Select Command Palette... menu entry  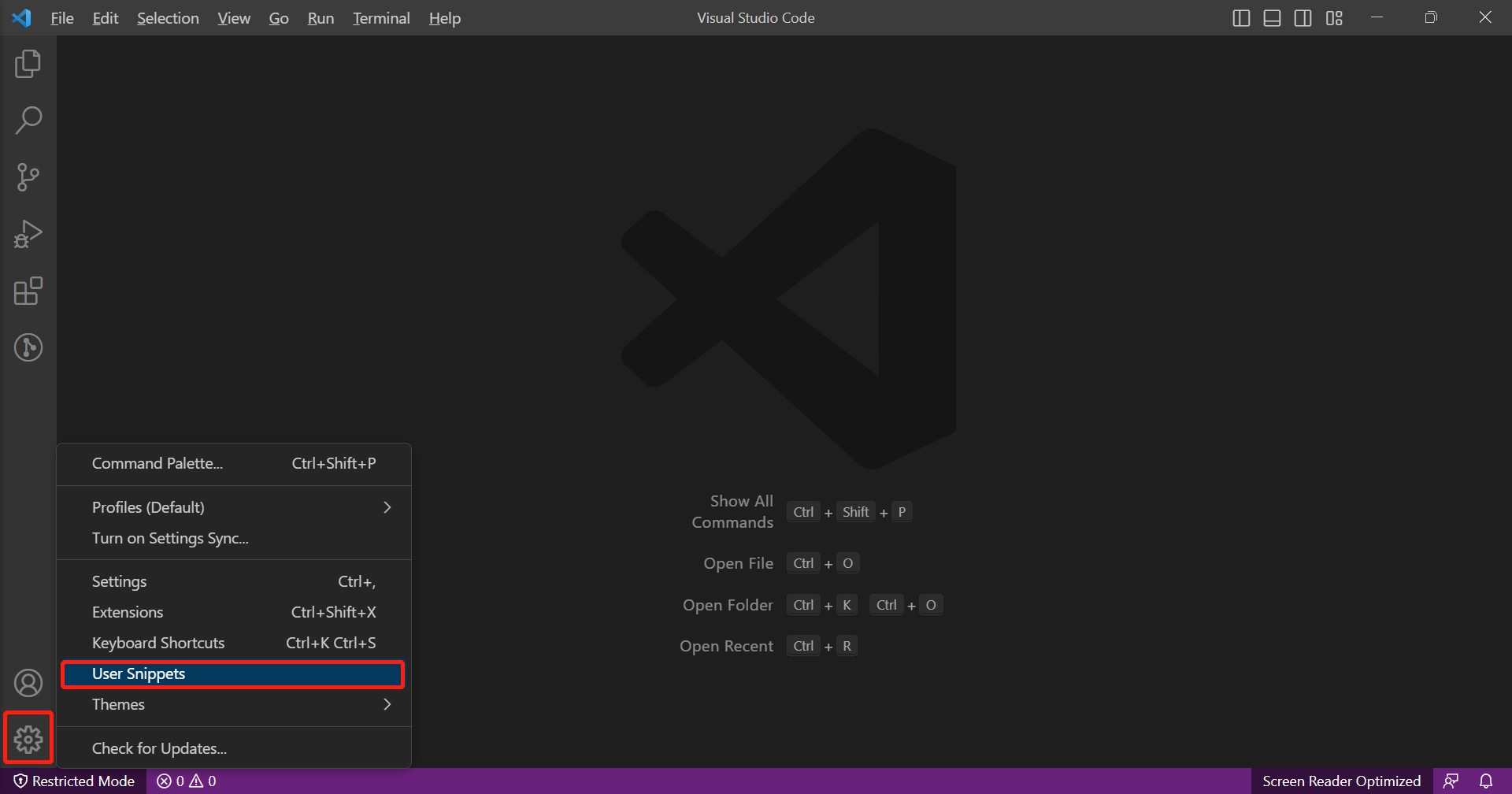(234, 463)
